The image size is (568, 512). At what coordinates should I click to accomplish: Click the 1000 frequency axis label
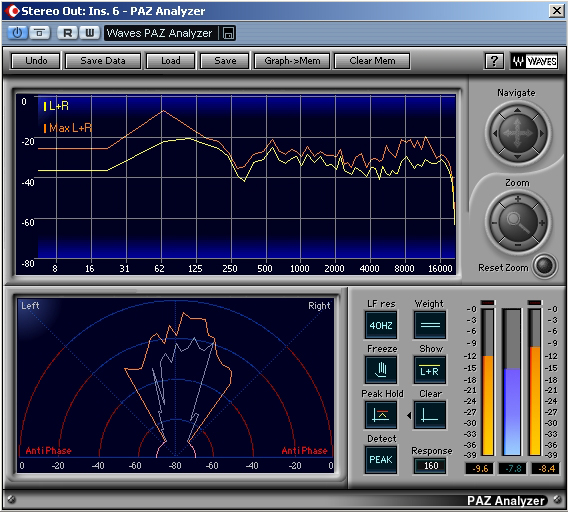click(300, 269)
